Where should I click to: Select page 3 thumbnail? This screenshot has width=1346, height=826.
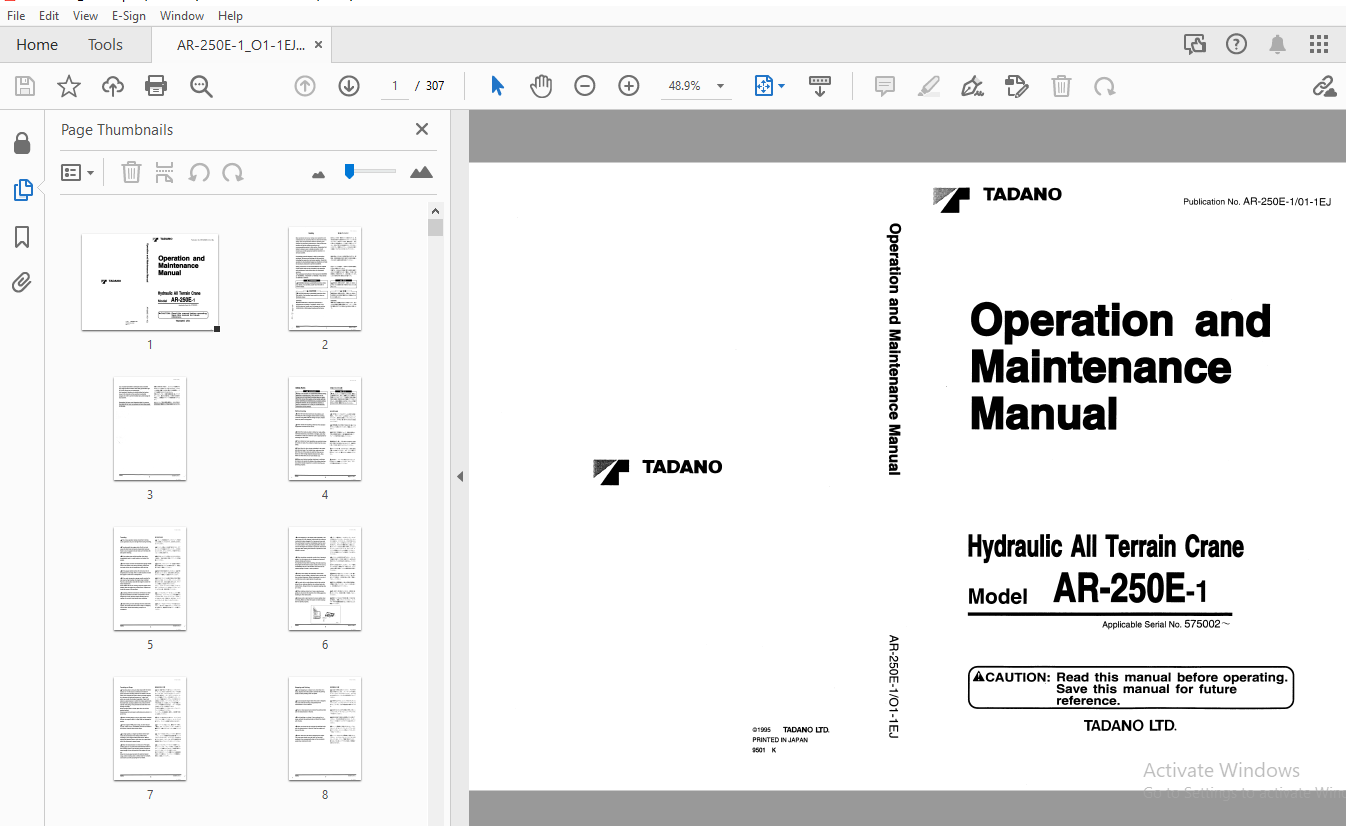tap(150, 428)
